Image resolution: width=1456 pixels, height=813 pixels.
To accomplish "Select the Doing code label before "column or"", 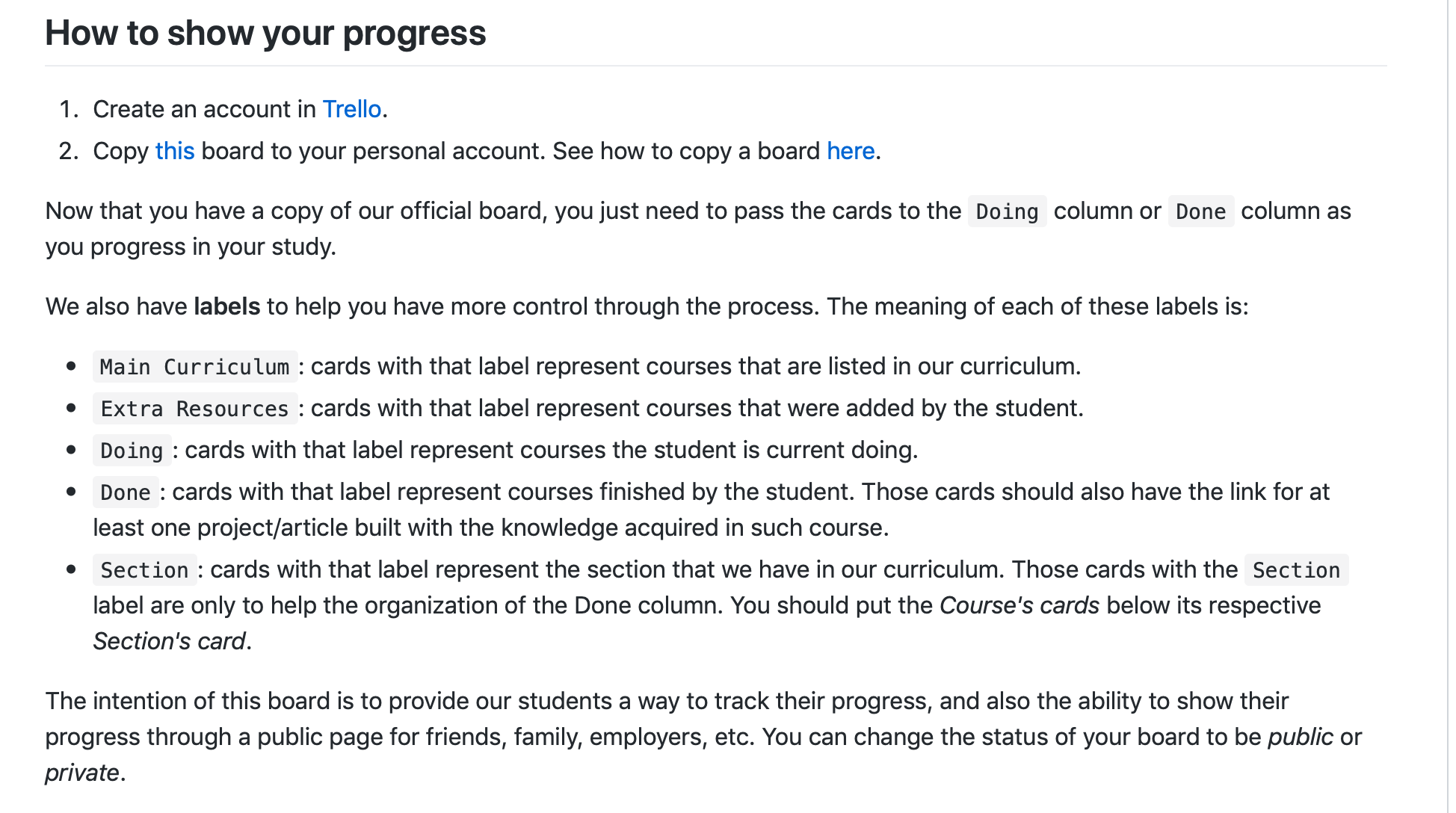I will click(x=1007, y=211).
